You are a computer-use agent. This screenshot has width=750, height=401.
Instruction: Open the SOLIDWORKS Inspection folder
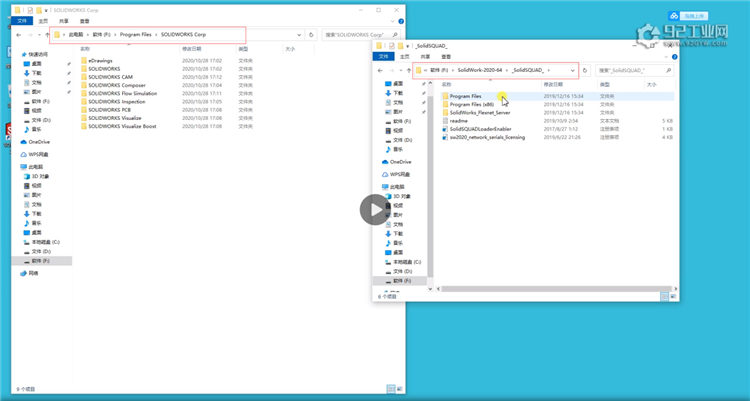click(x=117, y=101)
